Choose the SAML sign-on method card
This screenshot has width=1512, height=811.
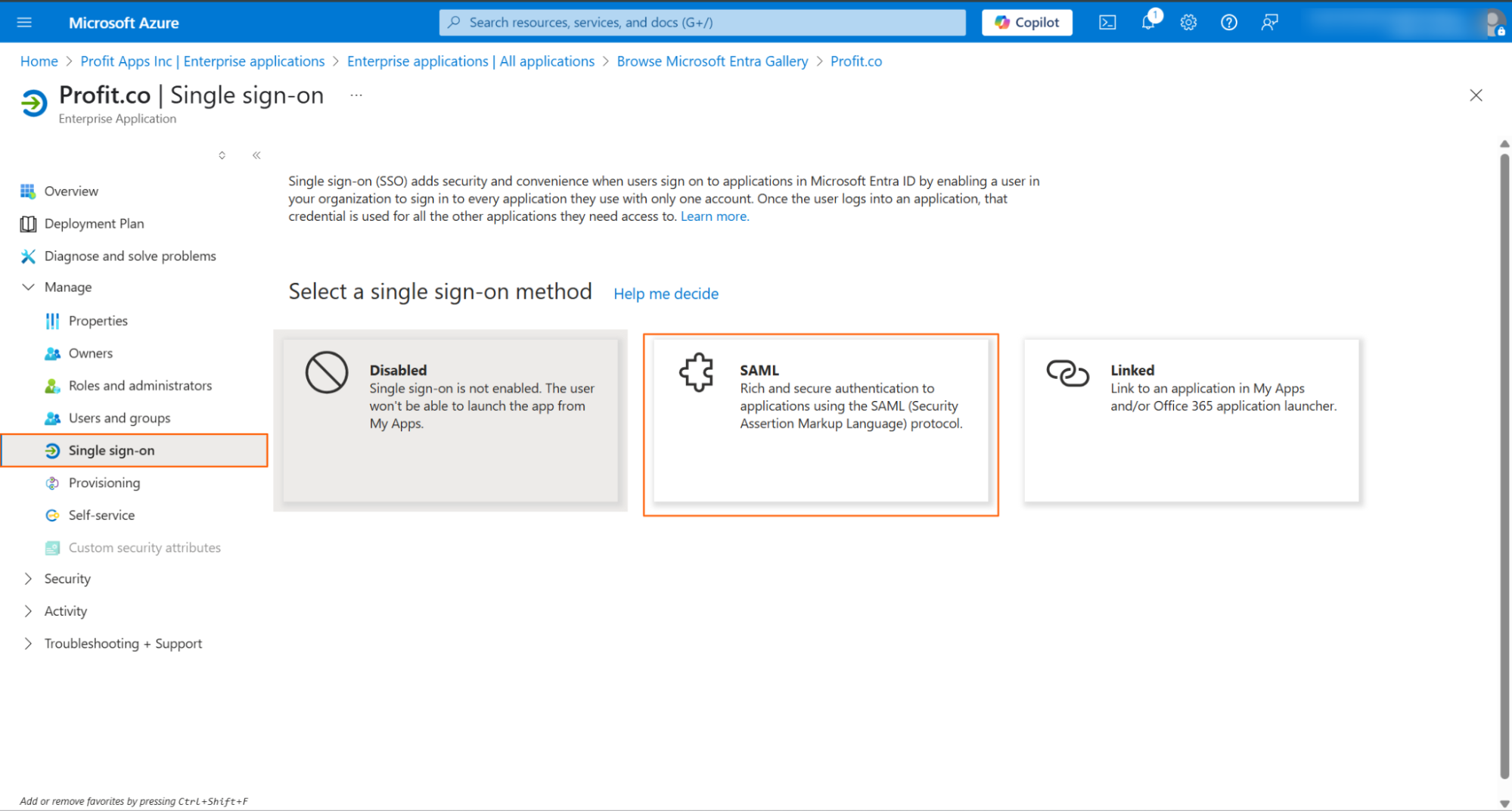pyautogui.click(x=821, y=421)
